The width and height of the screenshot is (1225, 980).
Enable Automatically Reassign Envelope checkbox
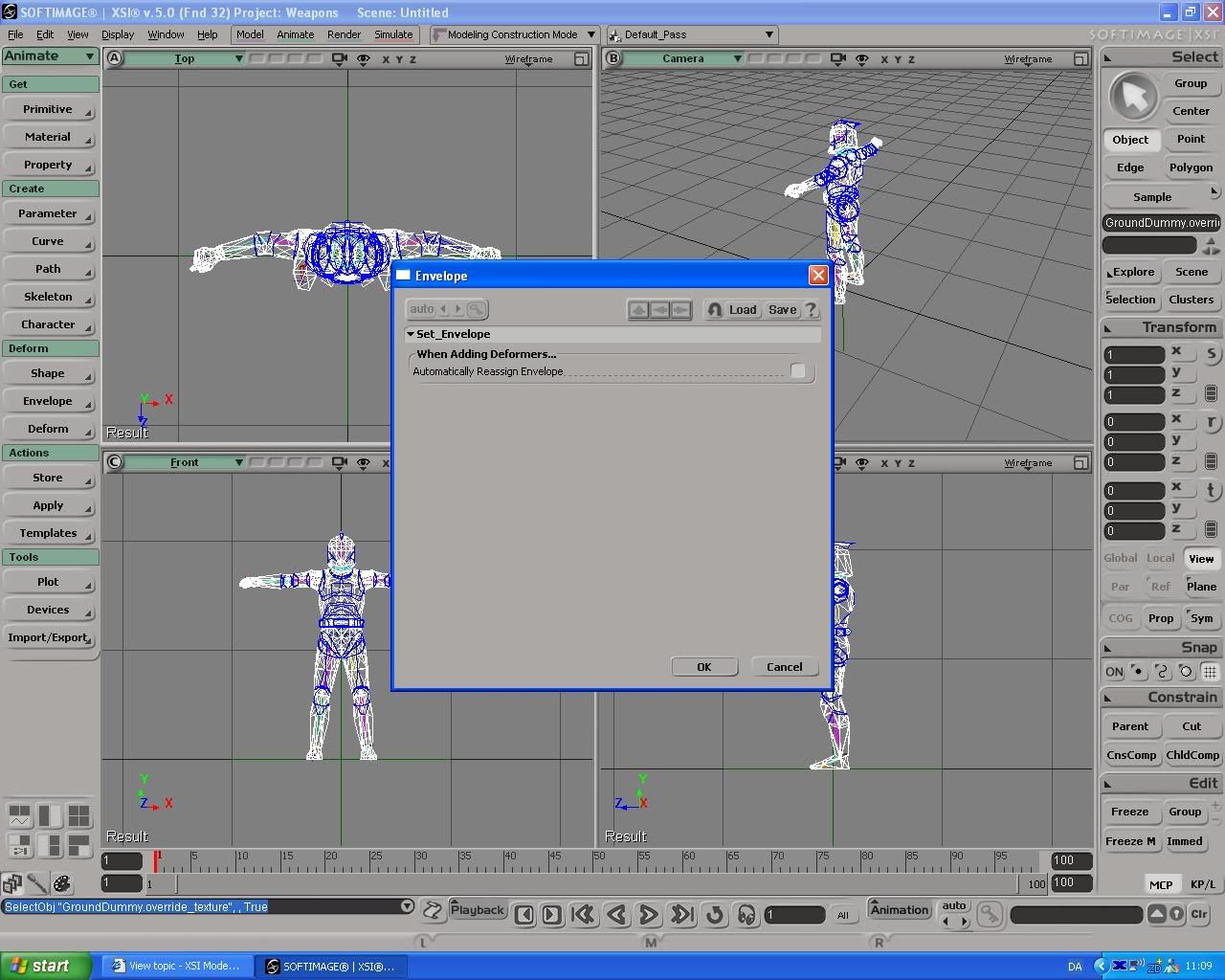pos(797,371)
